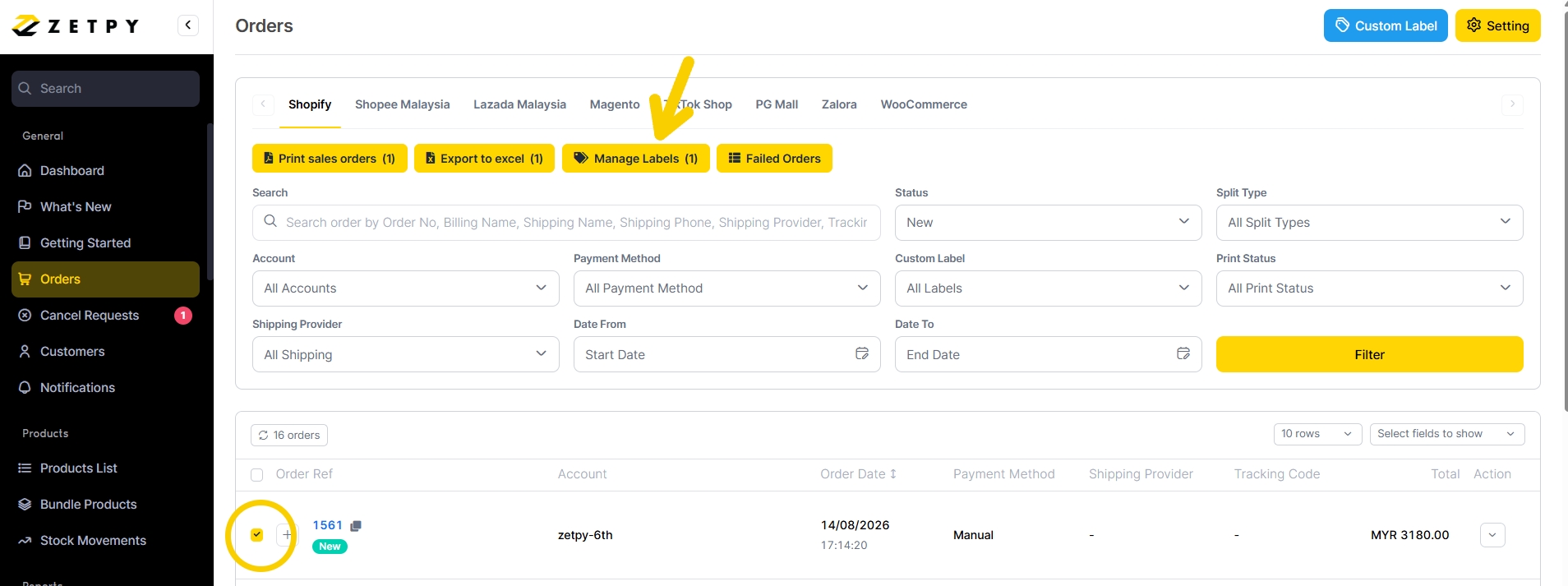This screenshot has height=586, width=1568.
Task: Switch to the Shopify tab
Action: coord(310,104)
